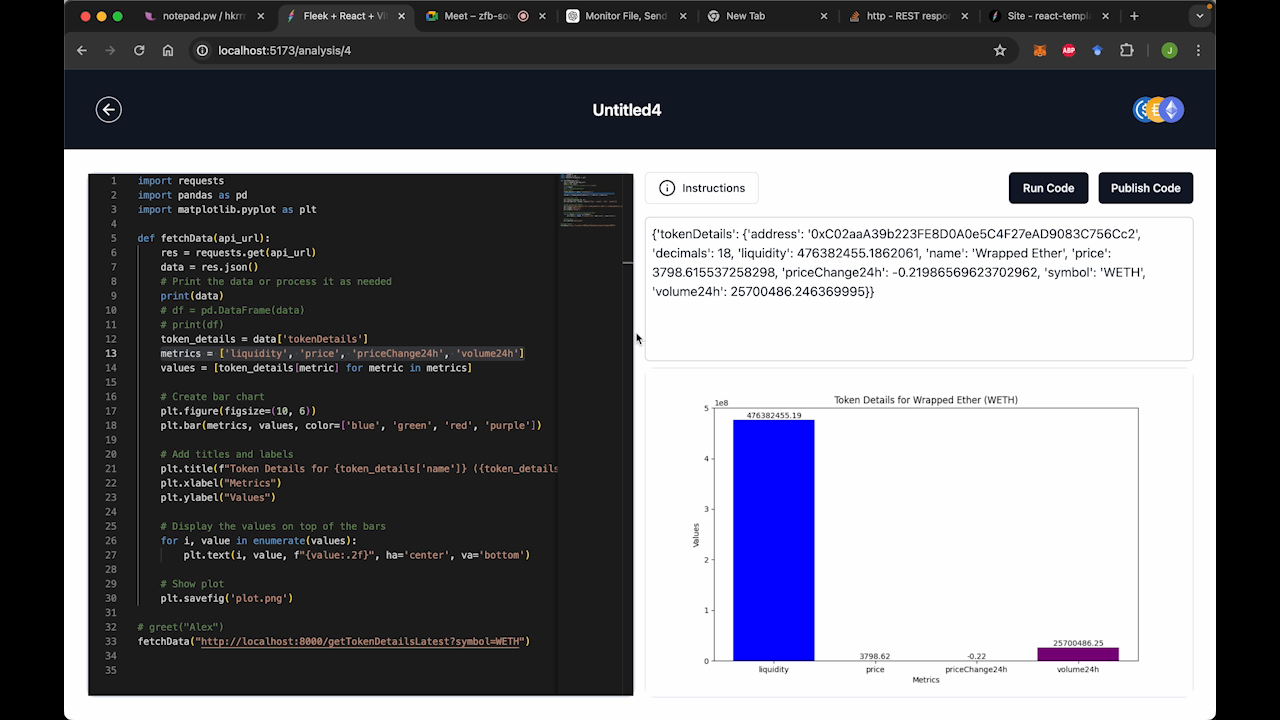Click the plt.ylabel("Values") line
This screenshot has height=720, width=1280.
pyautogui.click(x=218, y=497)
